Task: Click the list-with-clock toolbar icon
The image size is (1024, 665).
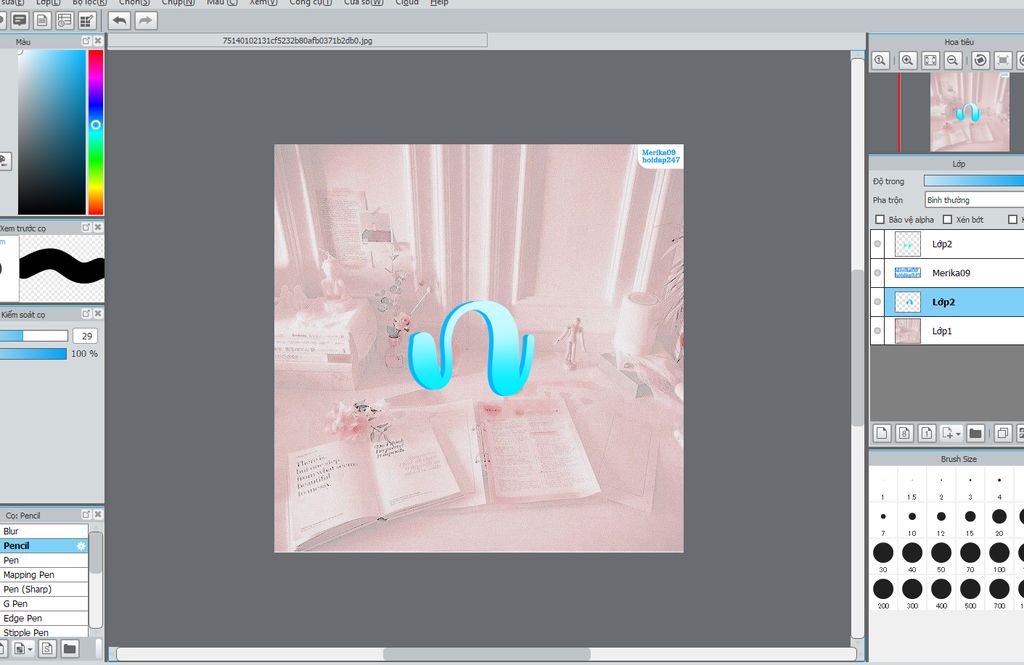Action: coord(64,21)
